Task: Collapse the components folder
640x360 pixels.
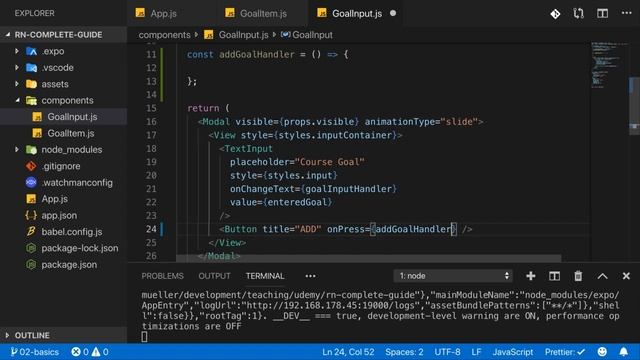Action: coord(18,100)
